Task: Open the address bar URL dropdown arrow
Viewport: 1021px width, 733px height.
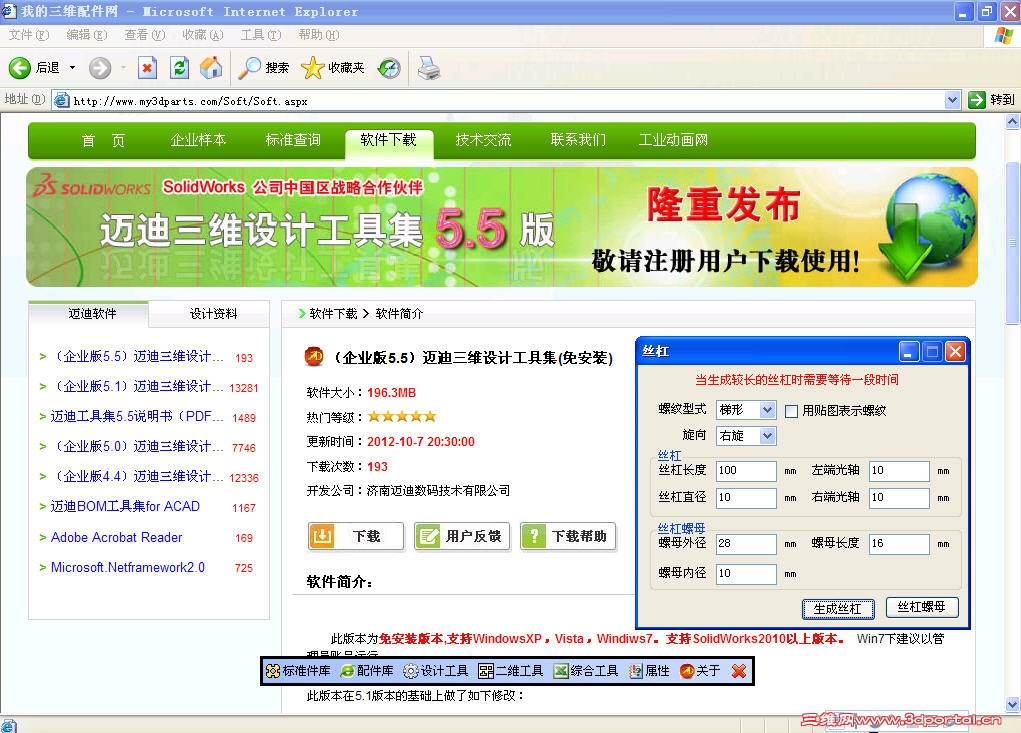Action: tap(953, 100)
